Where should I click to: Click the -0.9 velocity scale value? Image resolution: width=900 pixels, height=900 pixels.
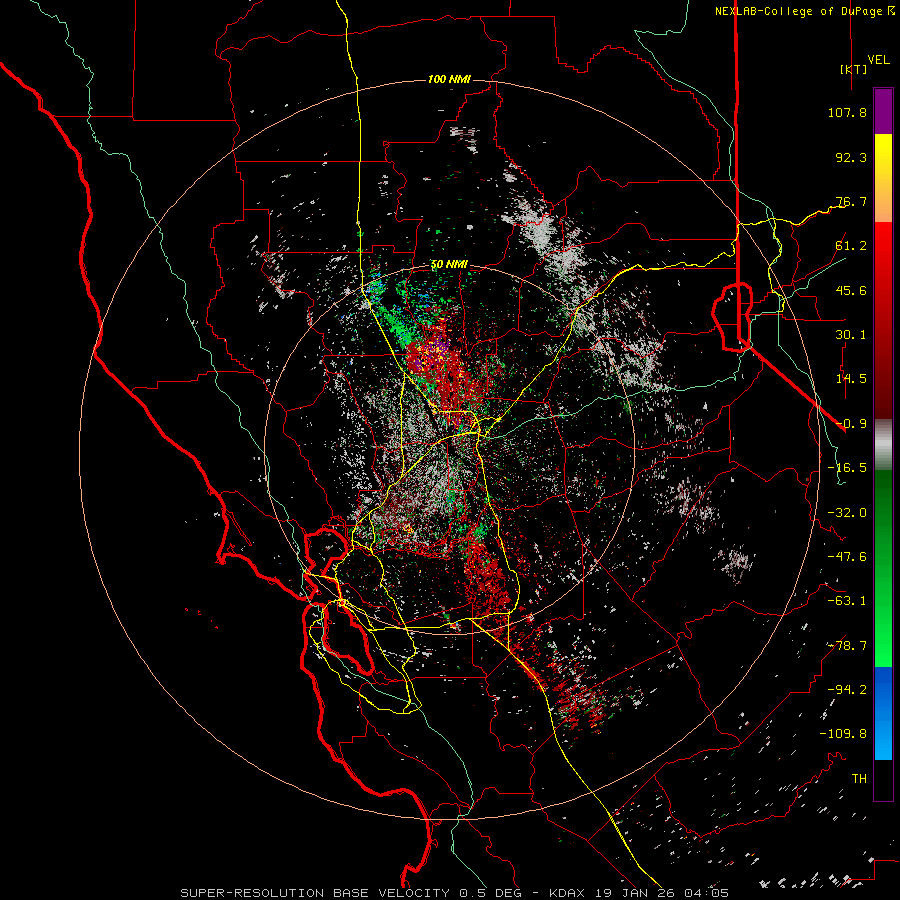point(851,424)
